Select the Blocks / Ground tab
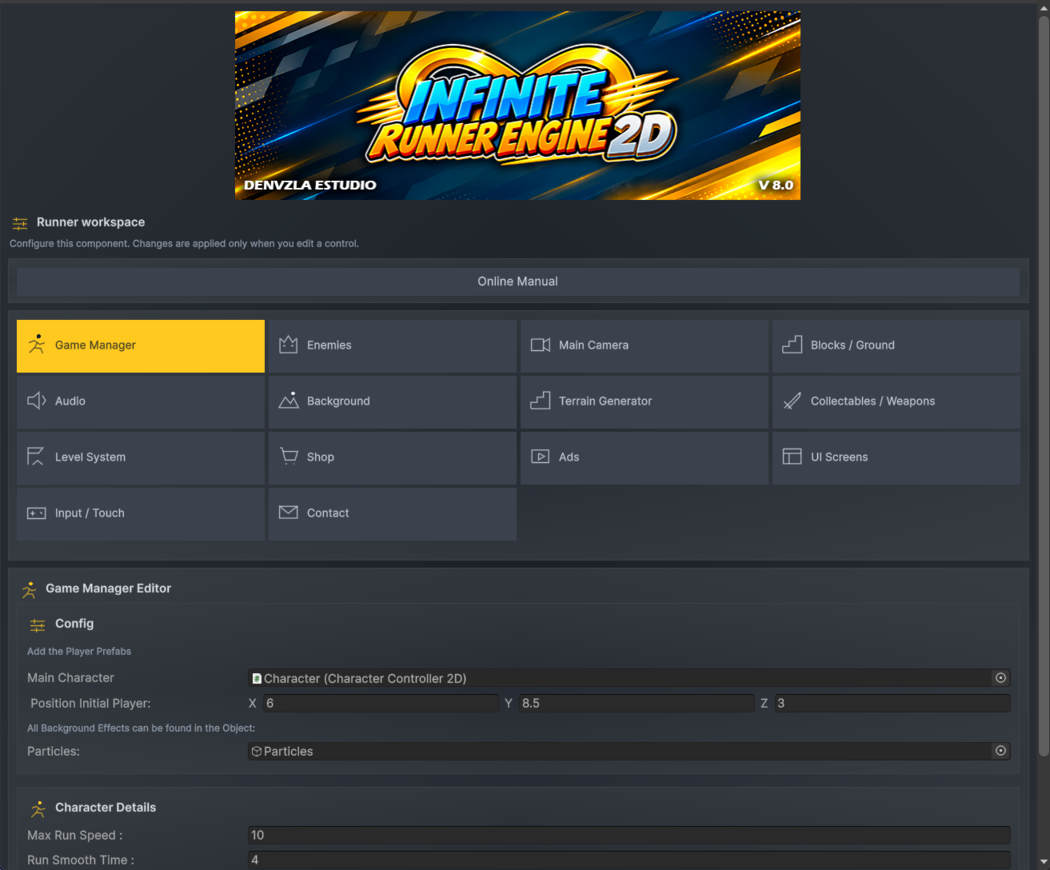This screenshot has height=870, width=1050. point(896,346)
